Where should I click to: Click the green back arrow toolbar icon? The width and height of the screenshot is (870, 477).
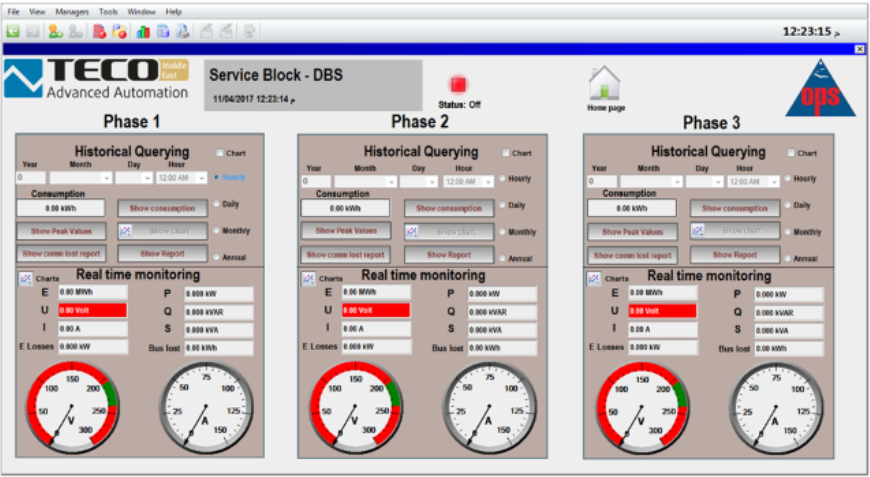click(x=13, y=31)
